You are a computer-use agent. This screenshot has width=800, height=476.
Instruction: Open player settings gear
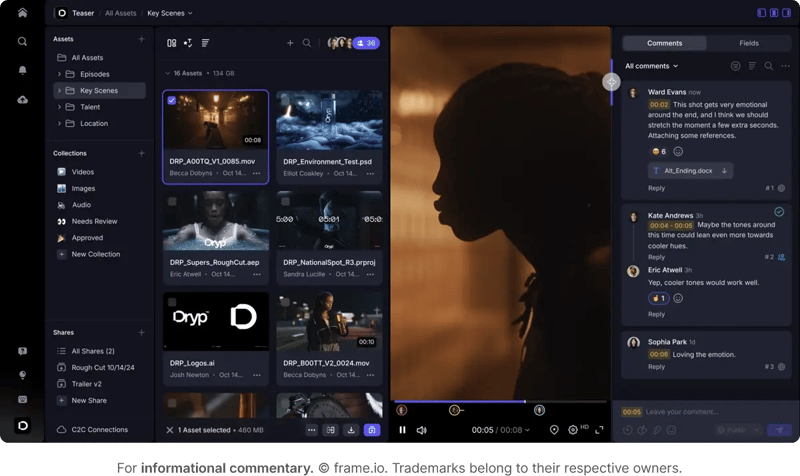tap(573, 430)
